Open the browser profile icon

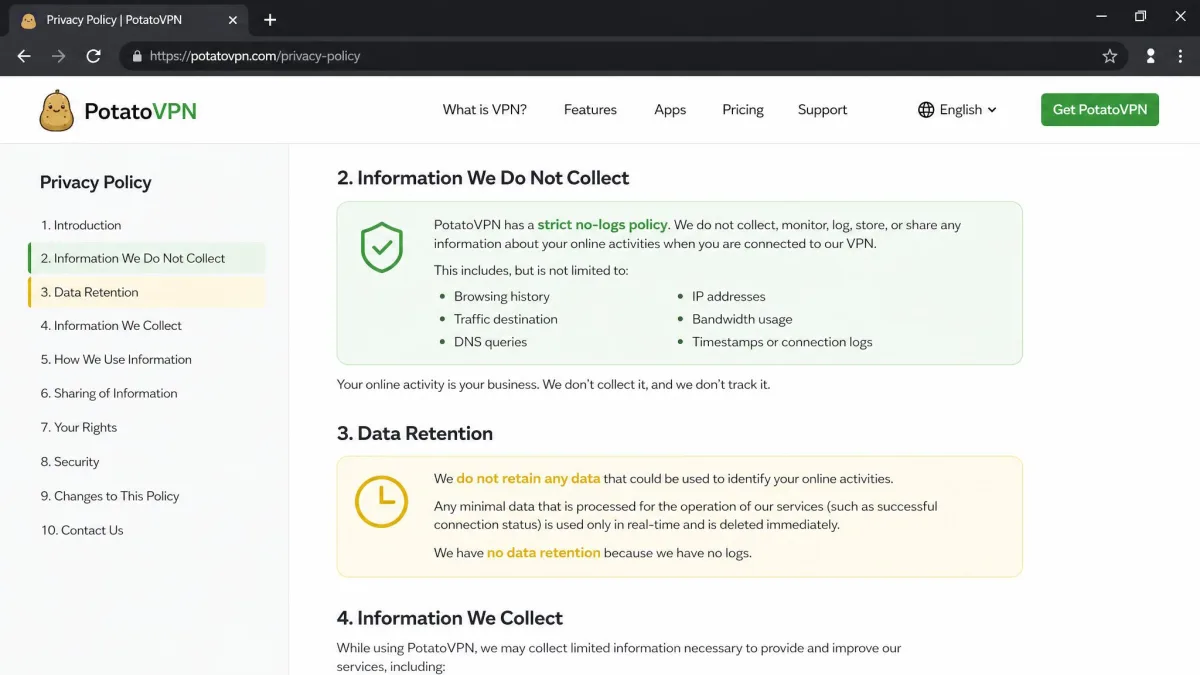(1150, 56)
